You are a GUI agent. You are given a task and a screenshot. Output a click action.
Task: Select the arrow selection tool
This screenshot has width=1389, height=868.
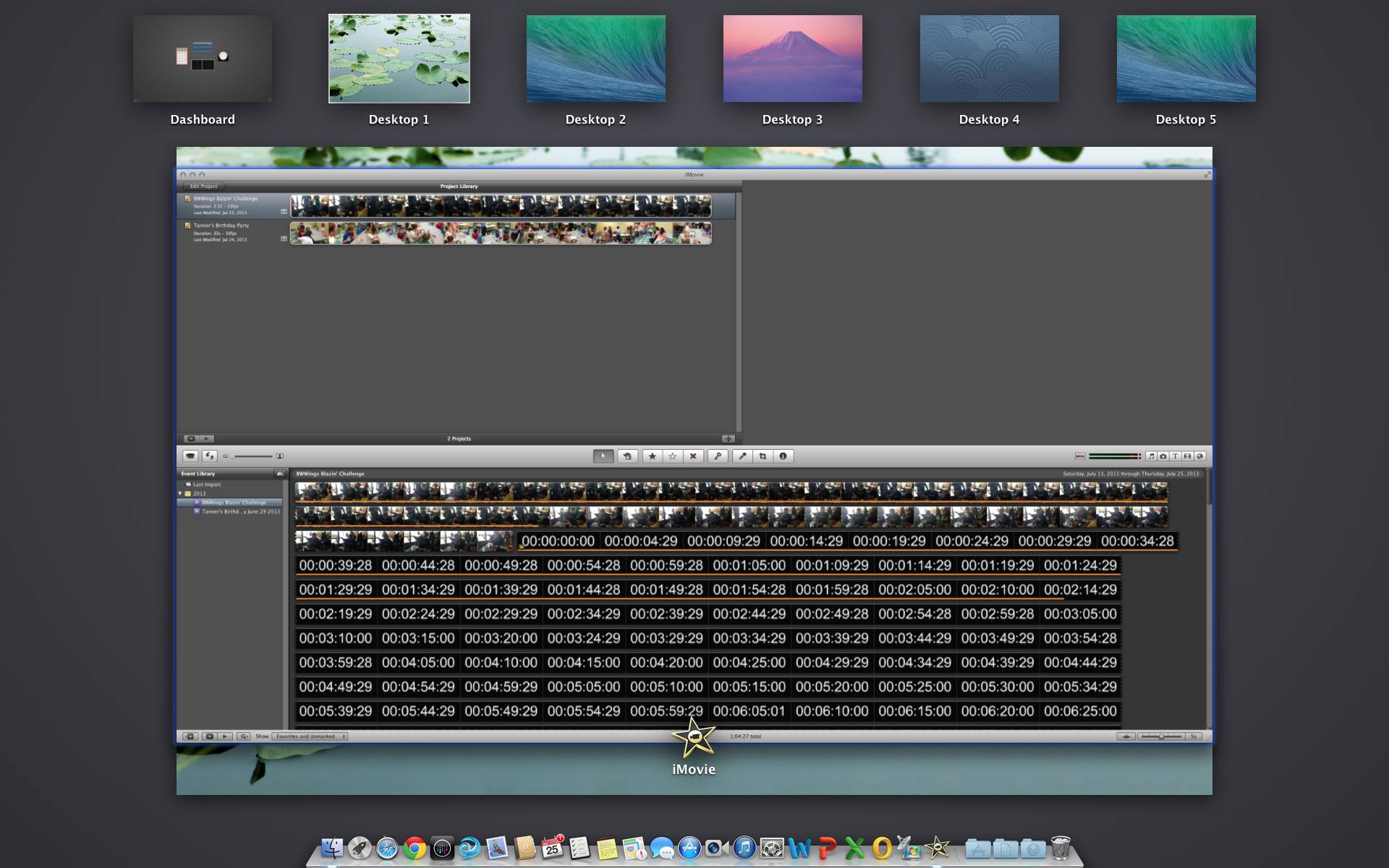tap(603, 456)
